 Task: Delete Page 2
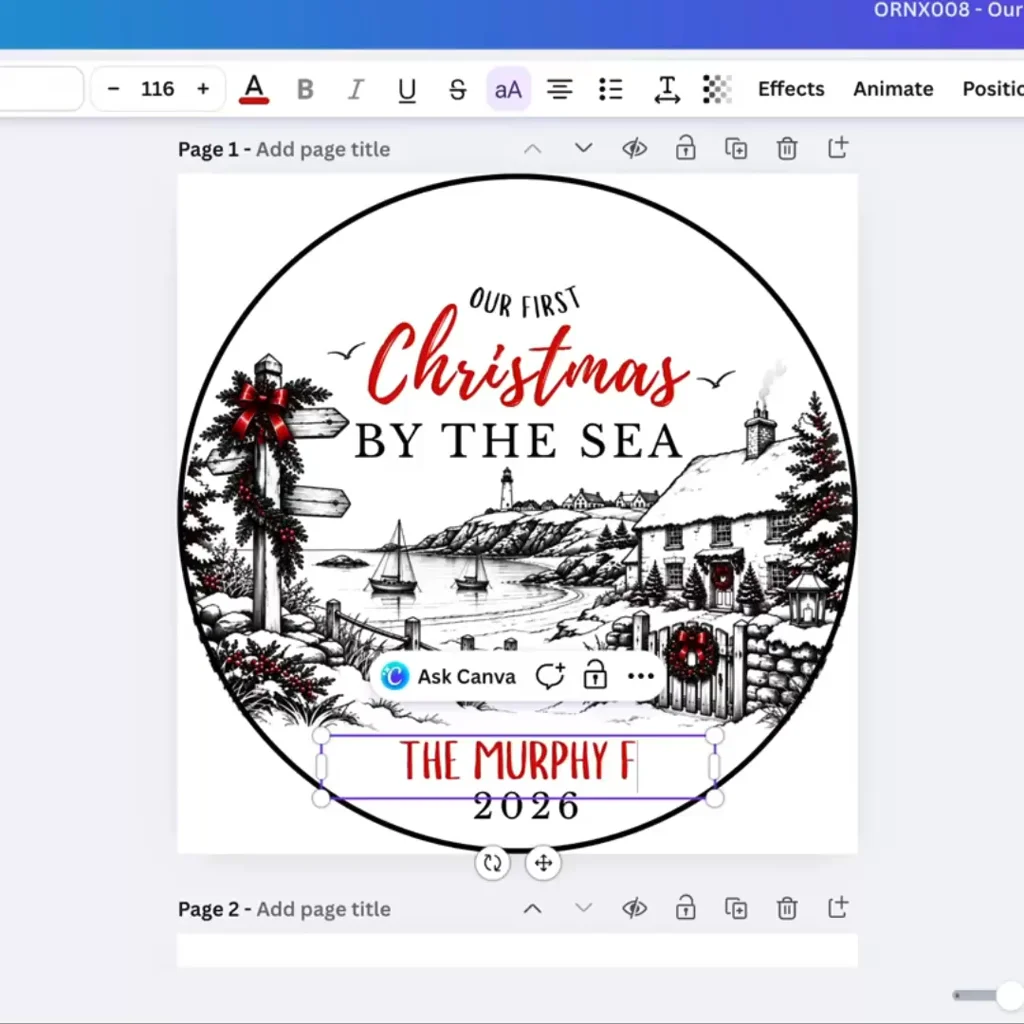pyautogui.click(x=787, y=908)
